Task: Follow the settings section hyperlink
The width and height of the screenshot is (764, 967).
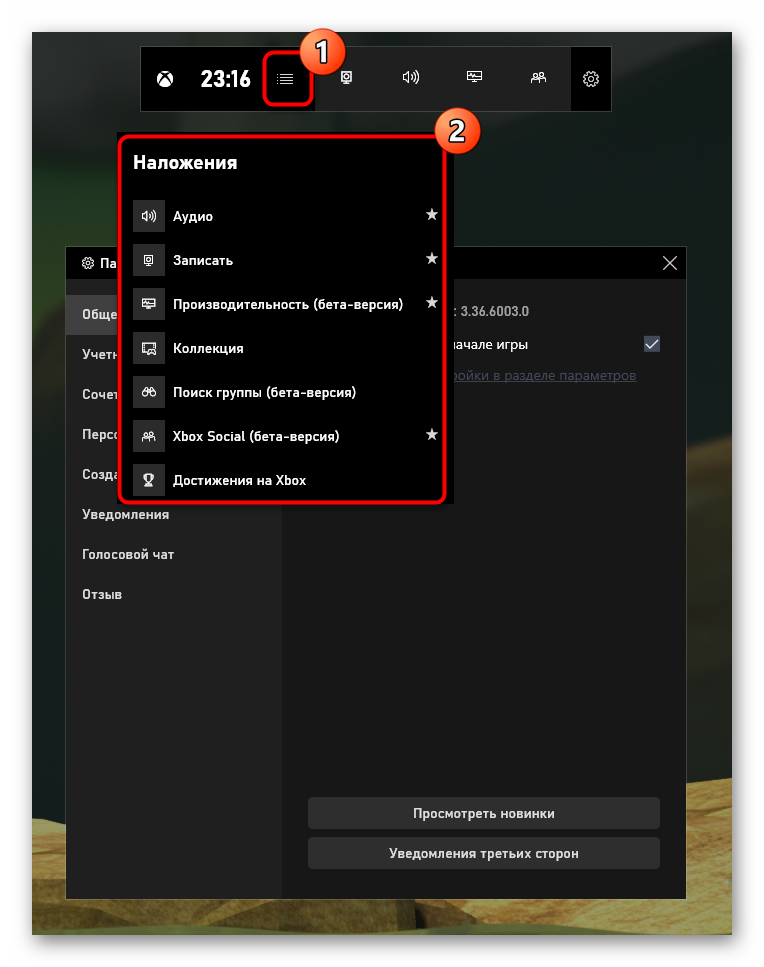Action: click(x=545, y=376)
